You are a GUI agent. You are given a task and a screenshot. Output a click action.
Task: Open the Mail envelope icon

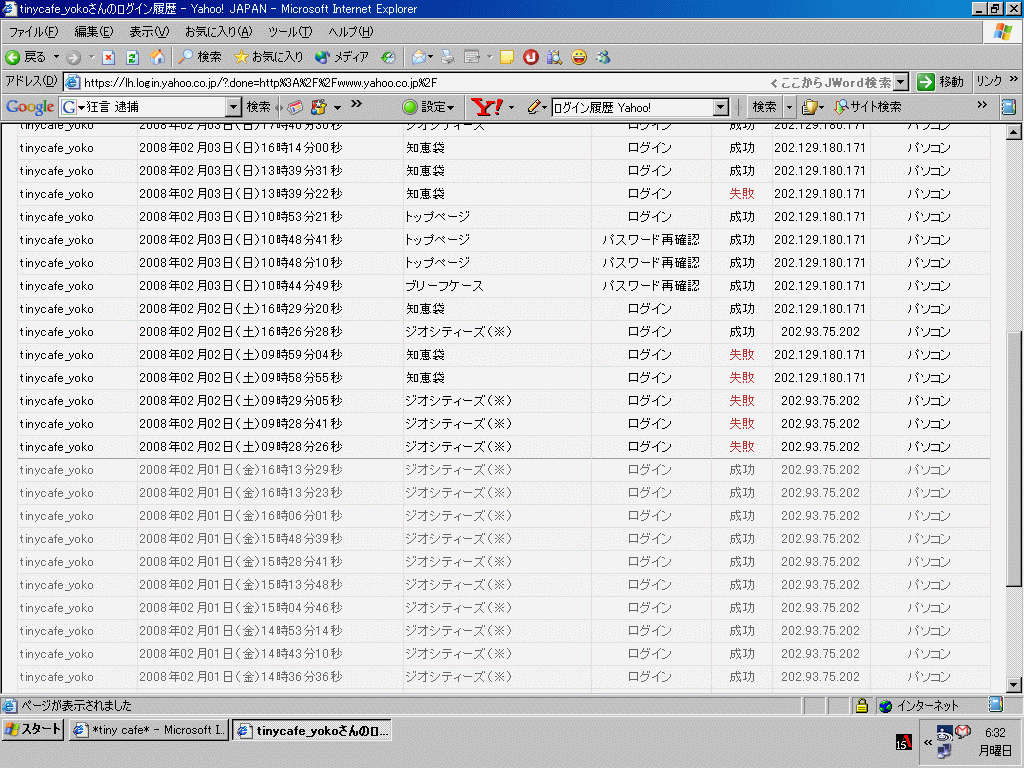tap(419, 57)
